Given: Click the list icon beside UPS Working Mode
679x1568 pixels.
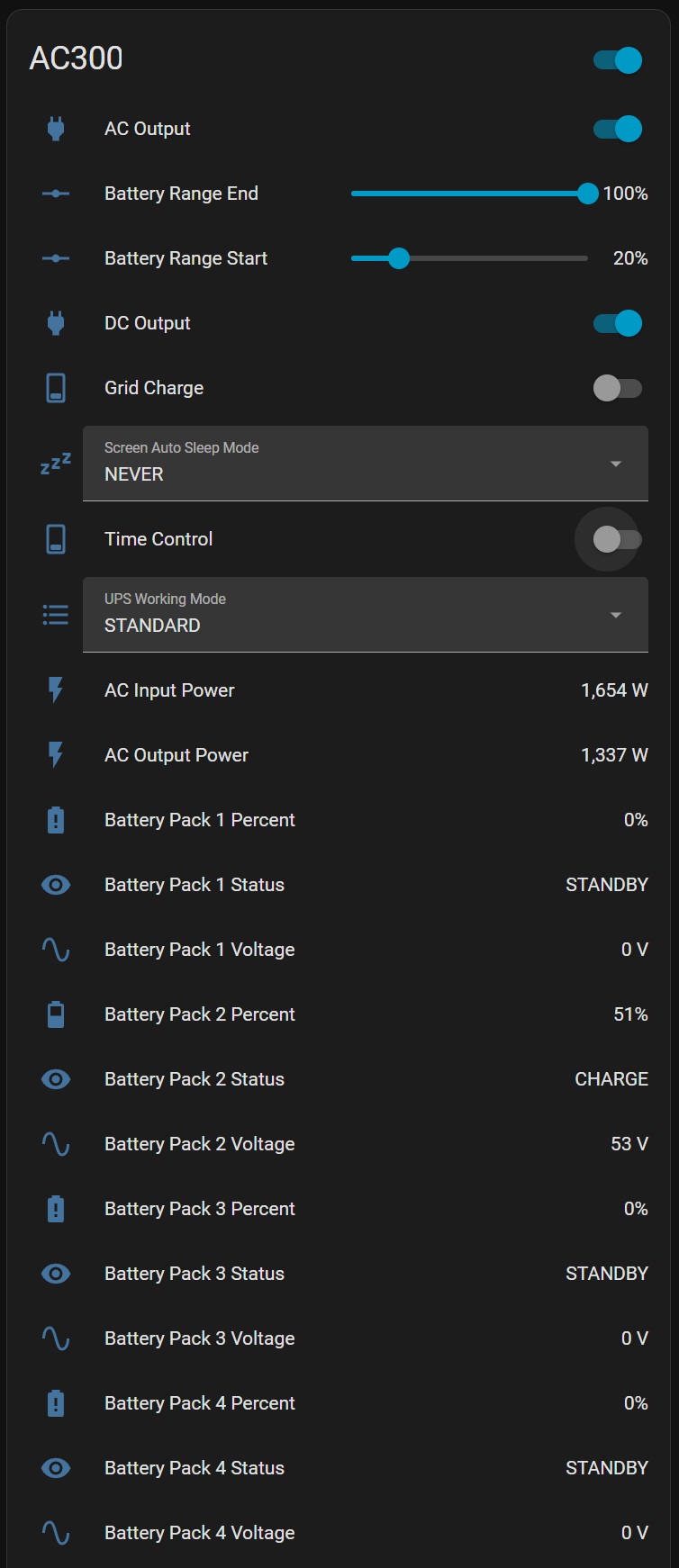Looking at the screenshot, I should (x=56, y=615).
